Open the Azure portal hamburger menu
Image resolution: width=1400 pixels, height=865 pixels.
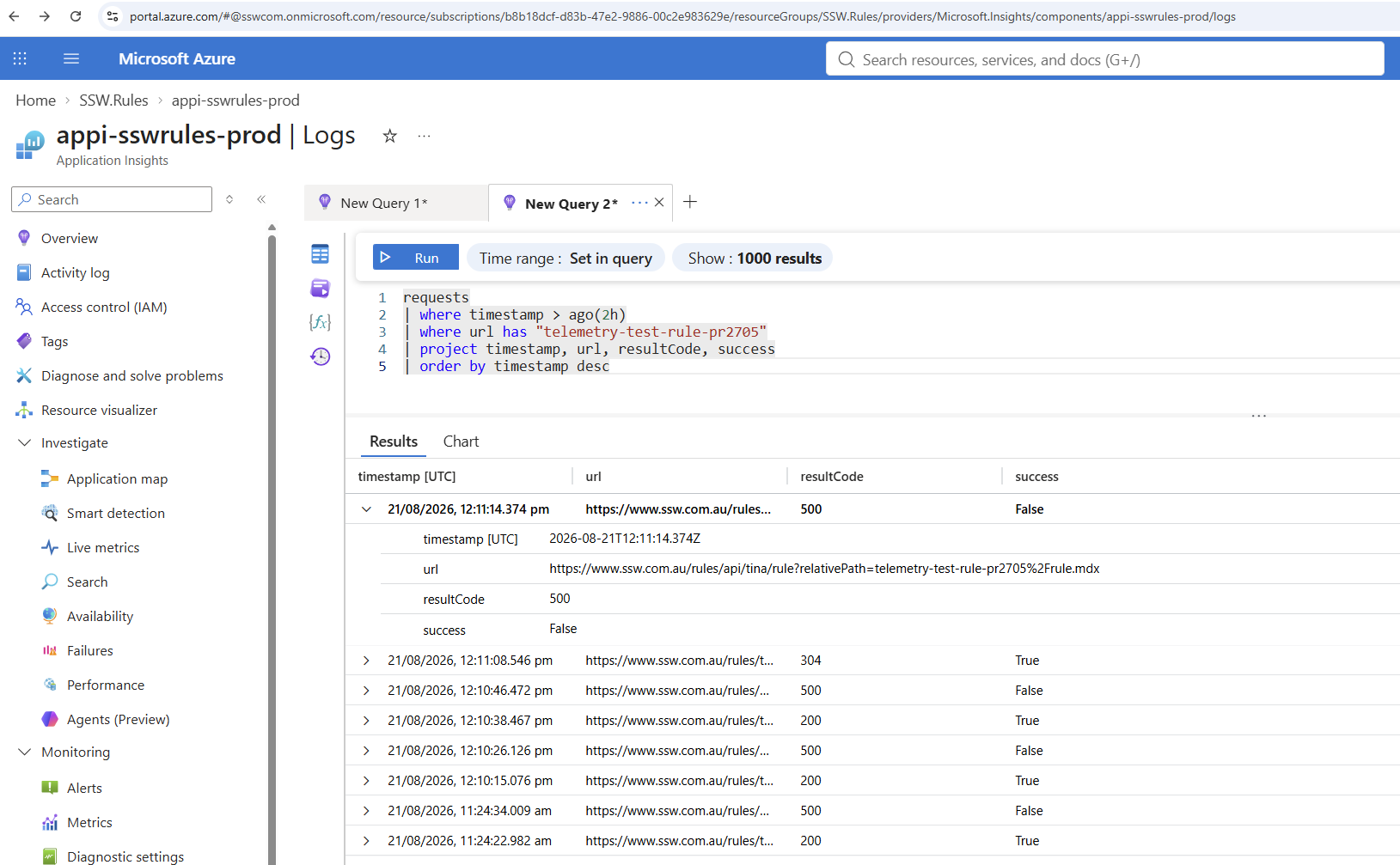71,58
